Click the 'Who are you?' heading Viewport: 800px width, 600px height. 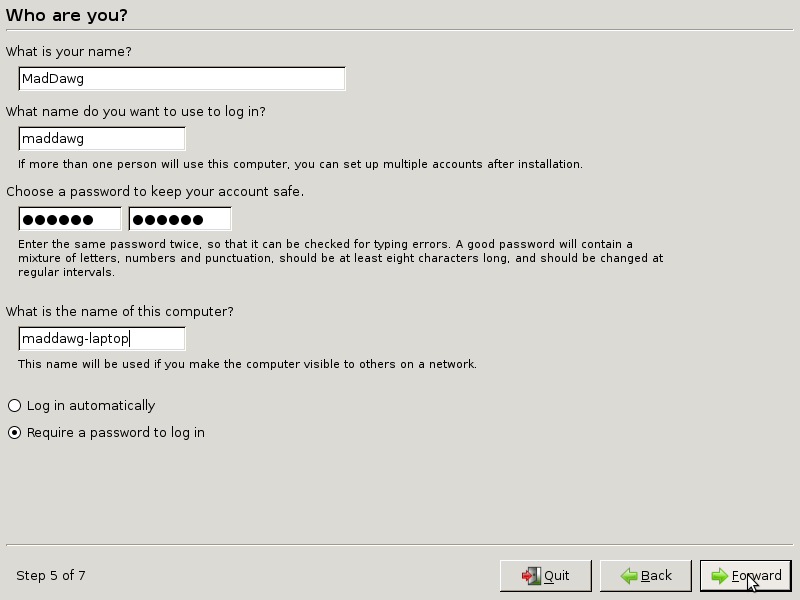[x=67, y=16]
